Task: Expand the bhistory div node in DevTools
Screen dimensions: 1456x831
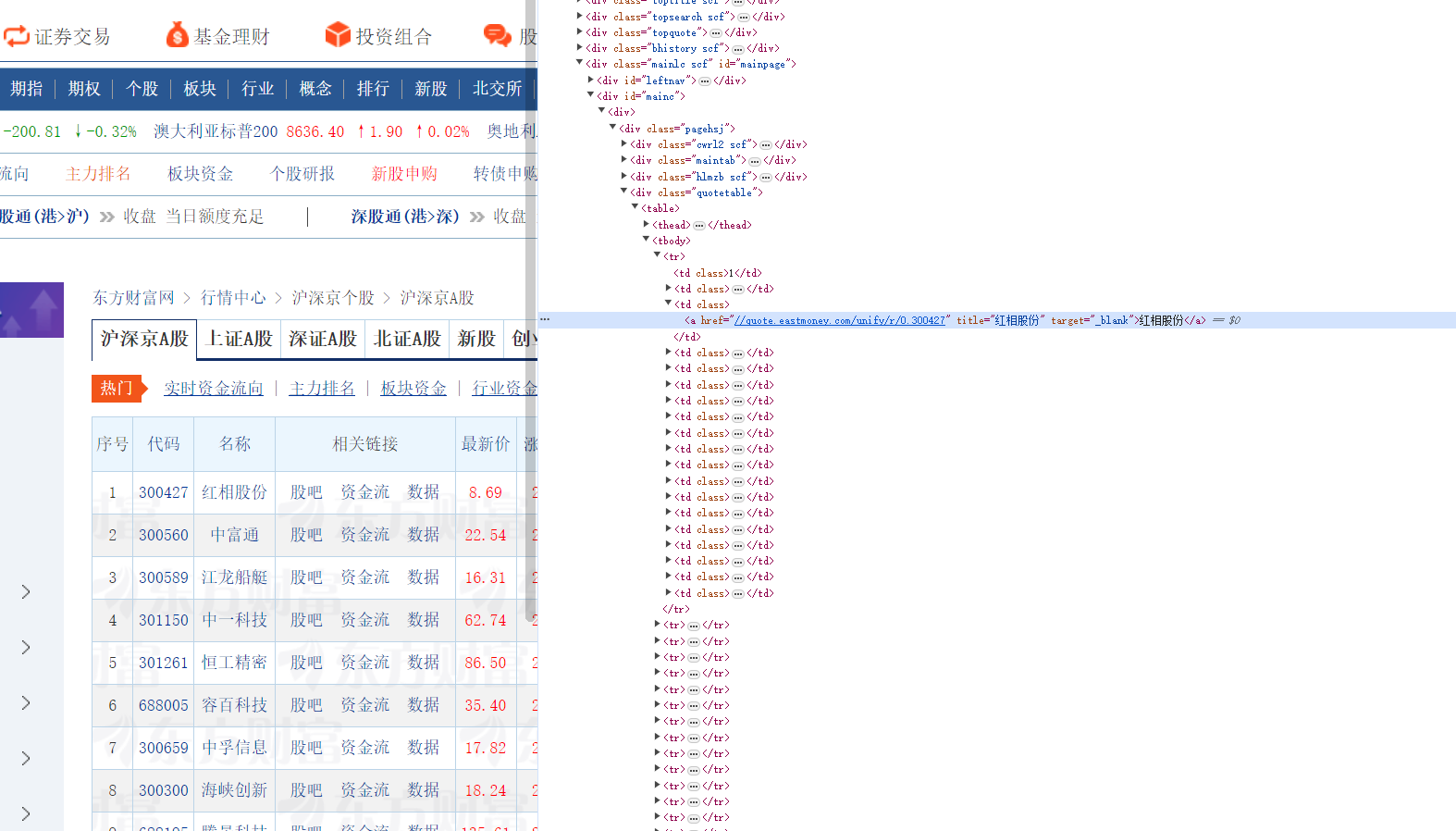Action: tap(580, 47)
